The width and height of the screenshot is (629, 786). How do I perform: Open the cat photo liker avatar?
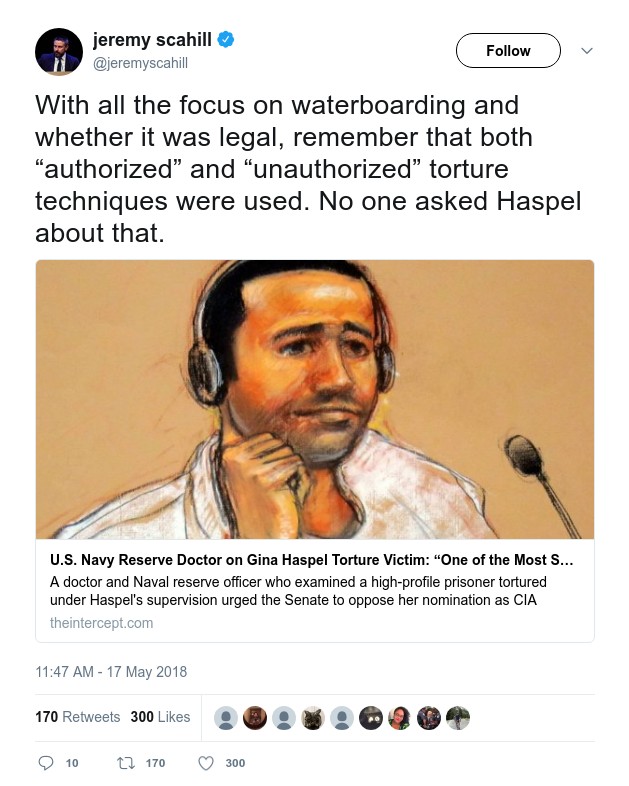pos(313,718)
